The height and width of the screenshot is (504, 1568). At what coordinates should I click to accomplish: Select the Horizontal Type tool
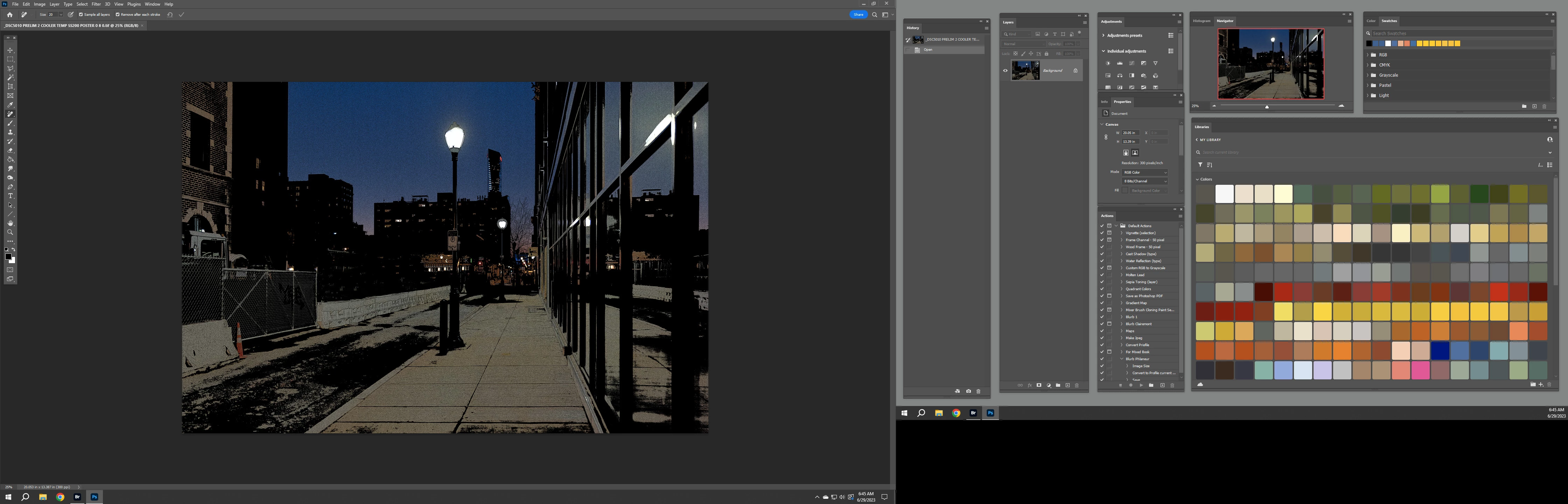(10, 196)
